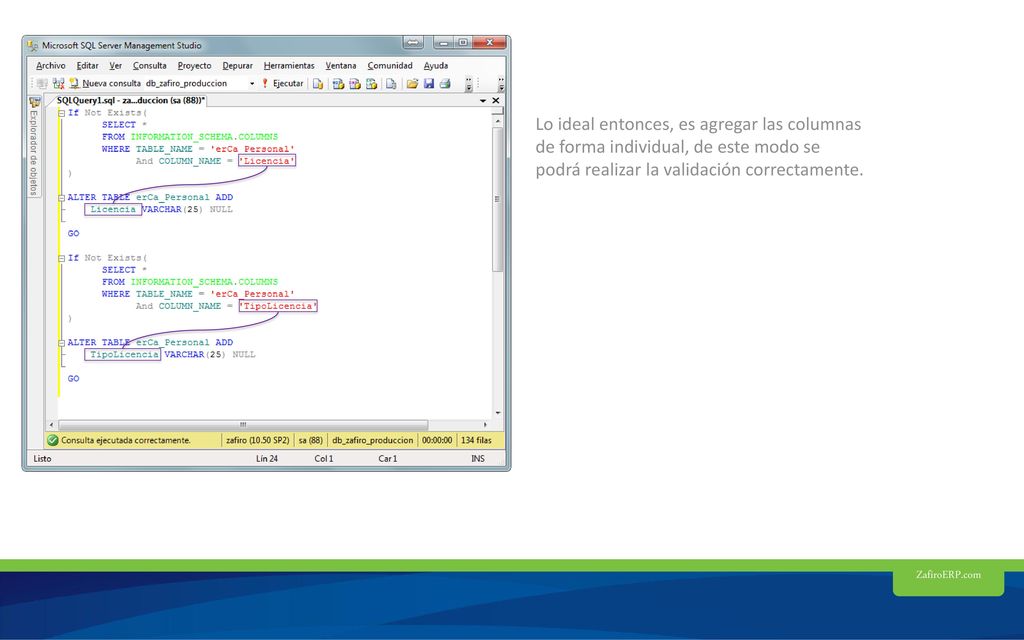Viewport: 1024px width, 640px height.
Task: Open the Archivo menu
Action: [51, 66]
